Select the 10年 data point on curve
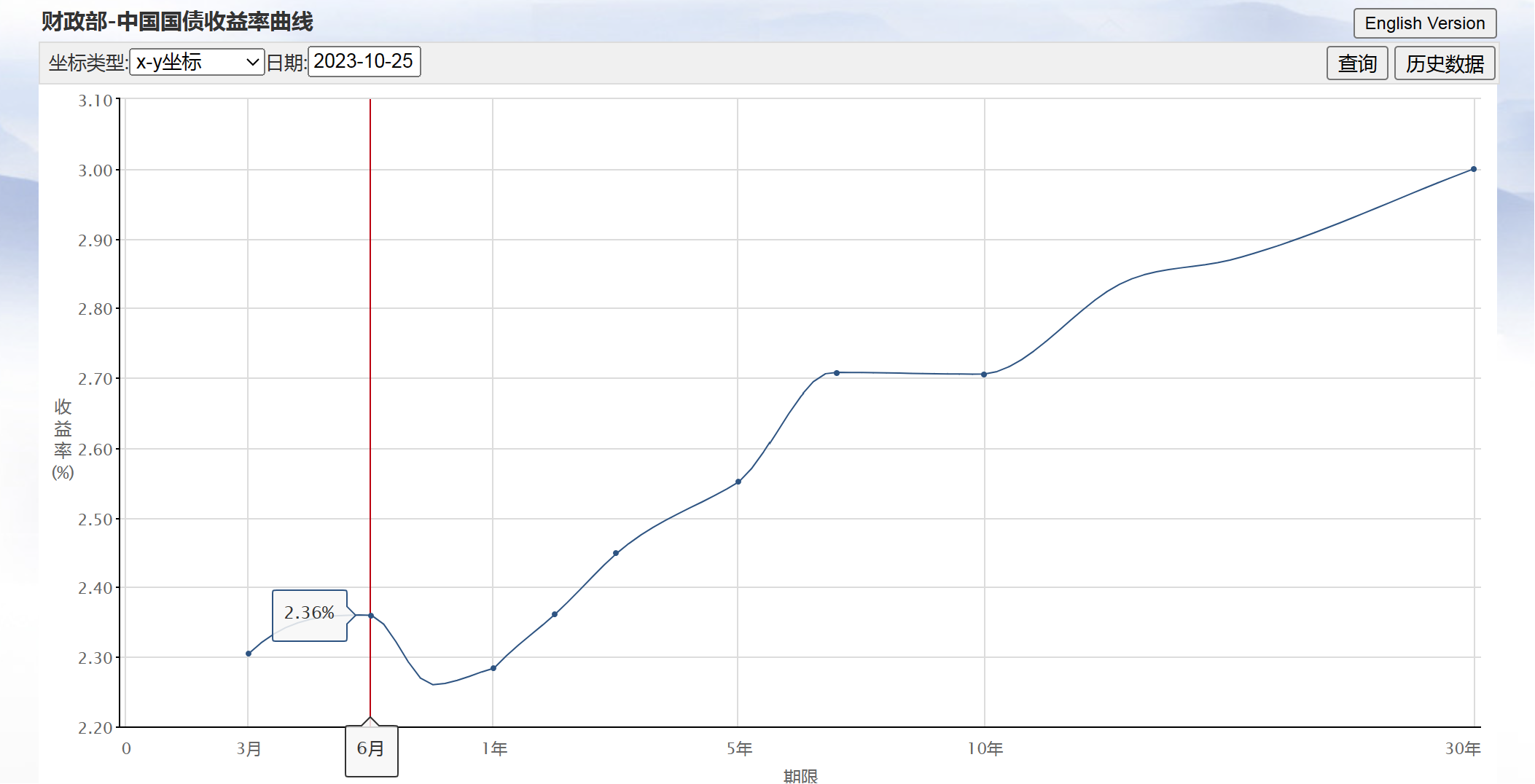 point(984,375)
